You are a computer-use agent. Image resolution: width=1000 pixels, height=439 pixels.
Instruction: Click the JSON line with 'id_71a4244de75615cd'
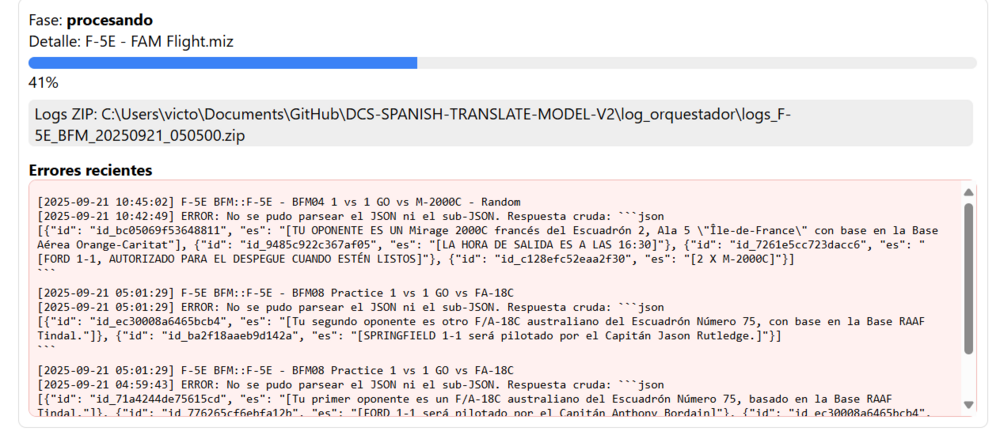pyautogui.click(x=464, y=398)
